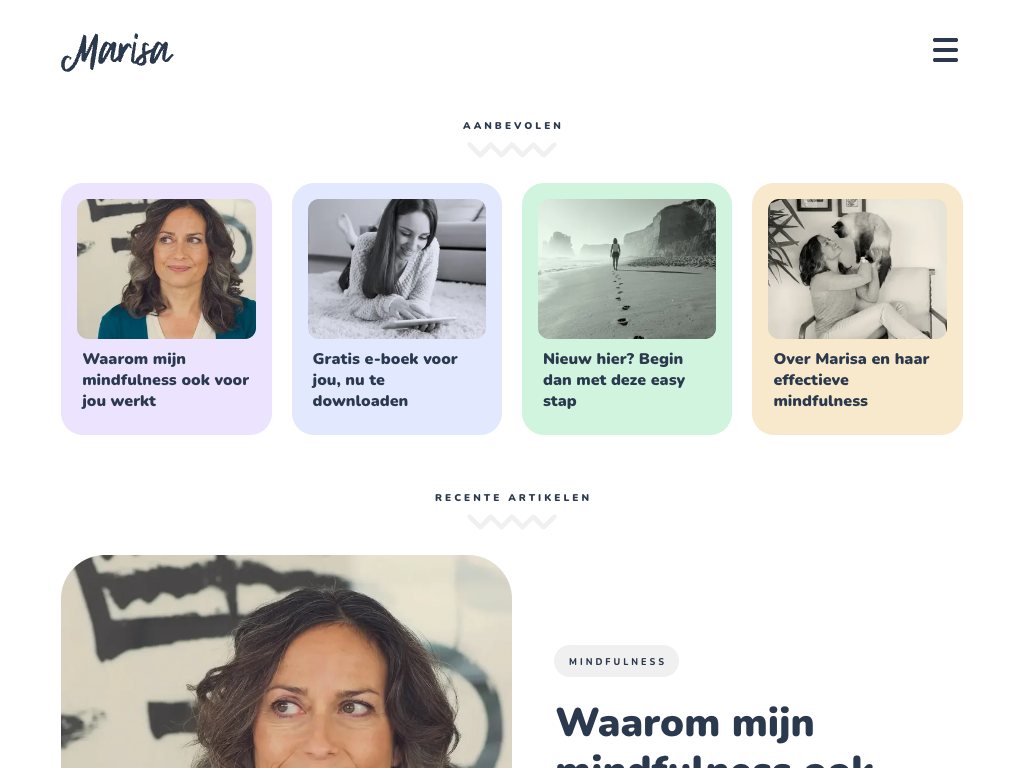
Task: Open 'Nieuw hier? Begin dan met deze easy stap'
Action: coord(614,379)
